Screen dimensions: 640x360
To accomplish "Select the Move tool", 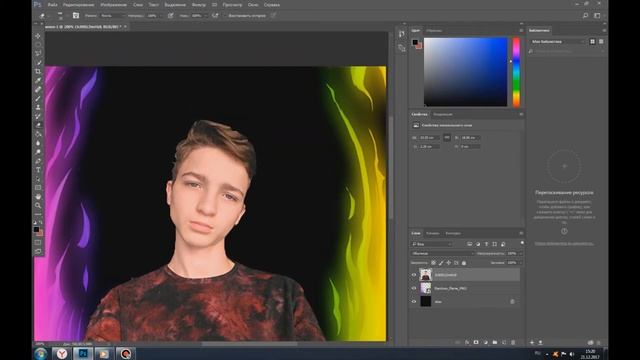I will [x=38, y=36].
